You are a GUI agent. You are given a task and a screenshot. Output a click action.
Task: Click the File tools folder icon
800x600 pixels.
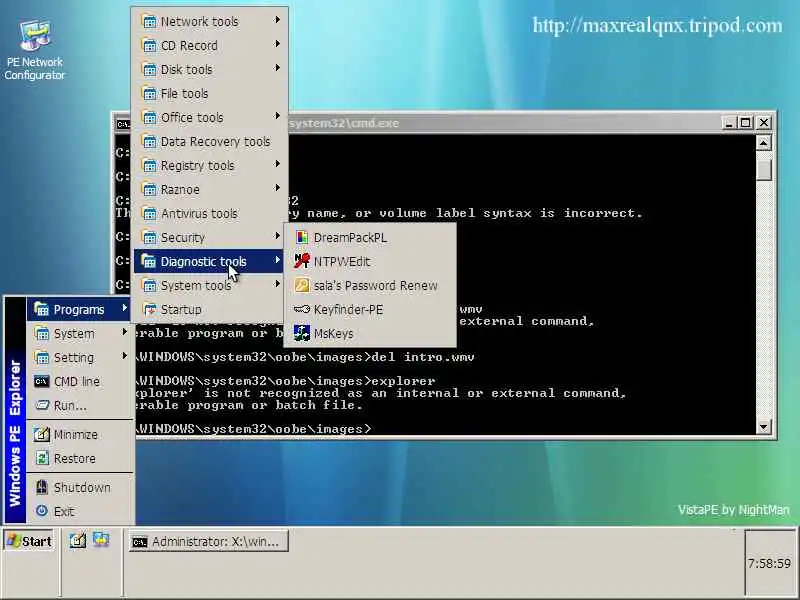148,93
